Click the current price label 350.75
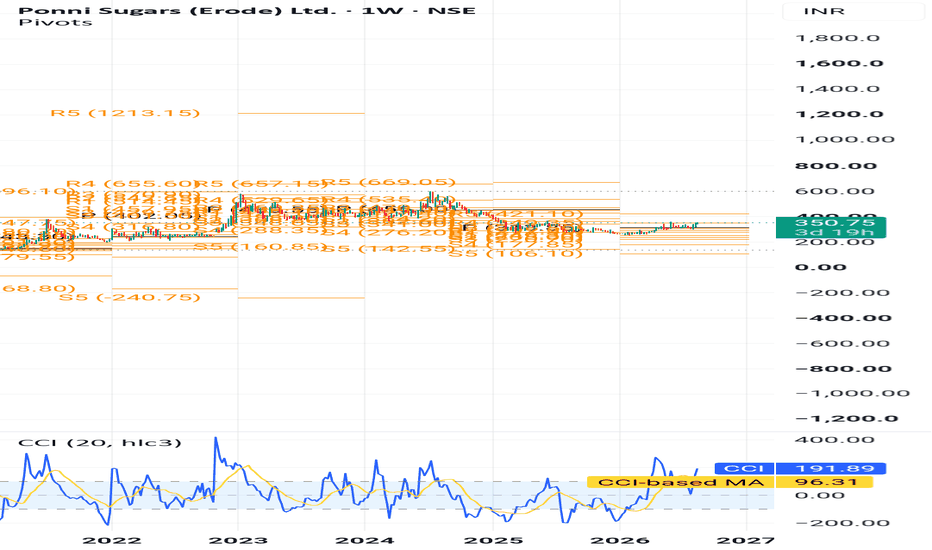 point(831,222)
